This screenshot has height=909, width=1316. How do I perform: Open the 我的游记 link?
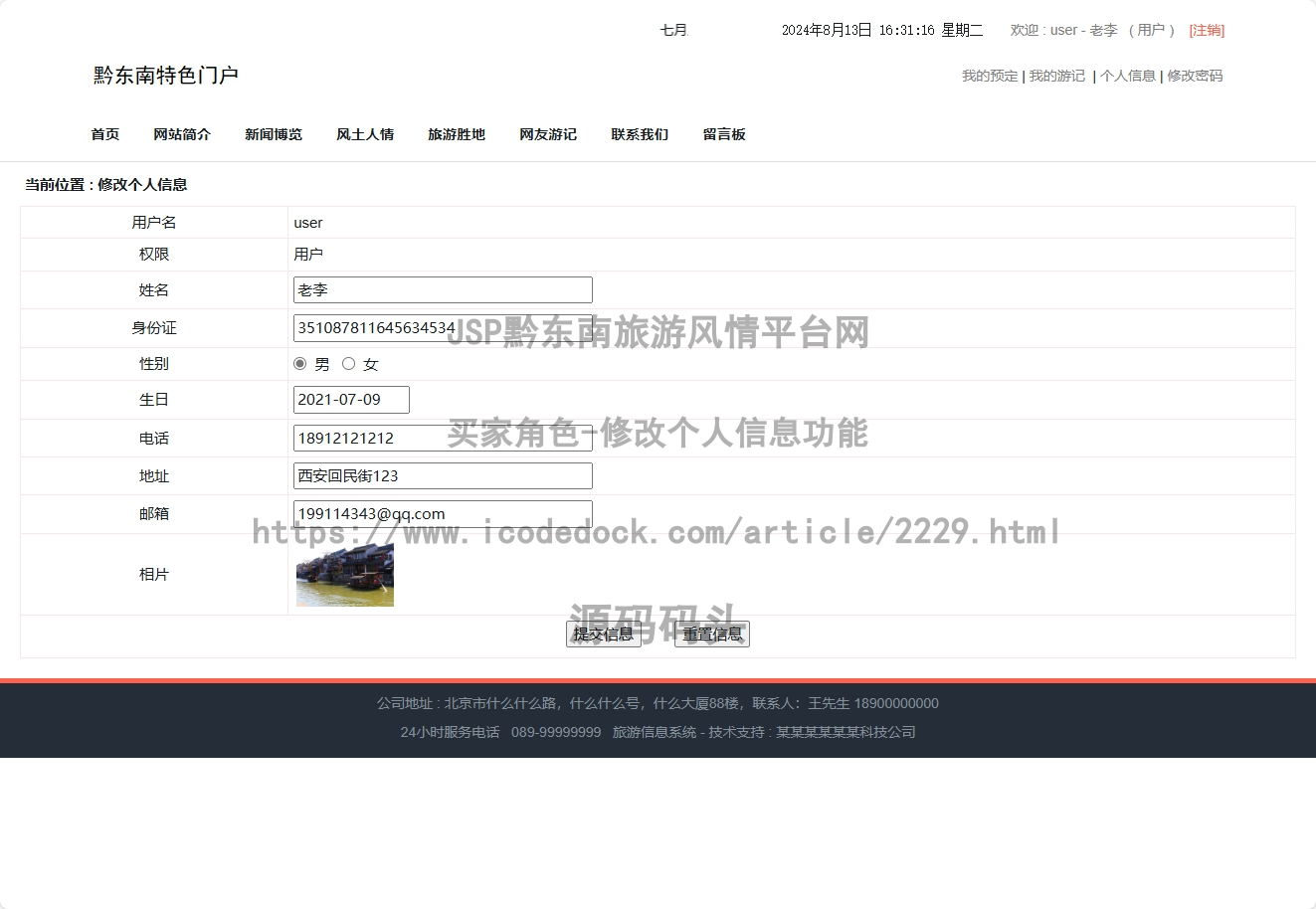(x=1057, y=76)
